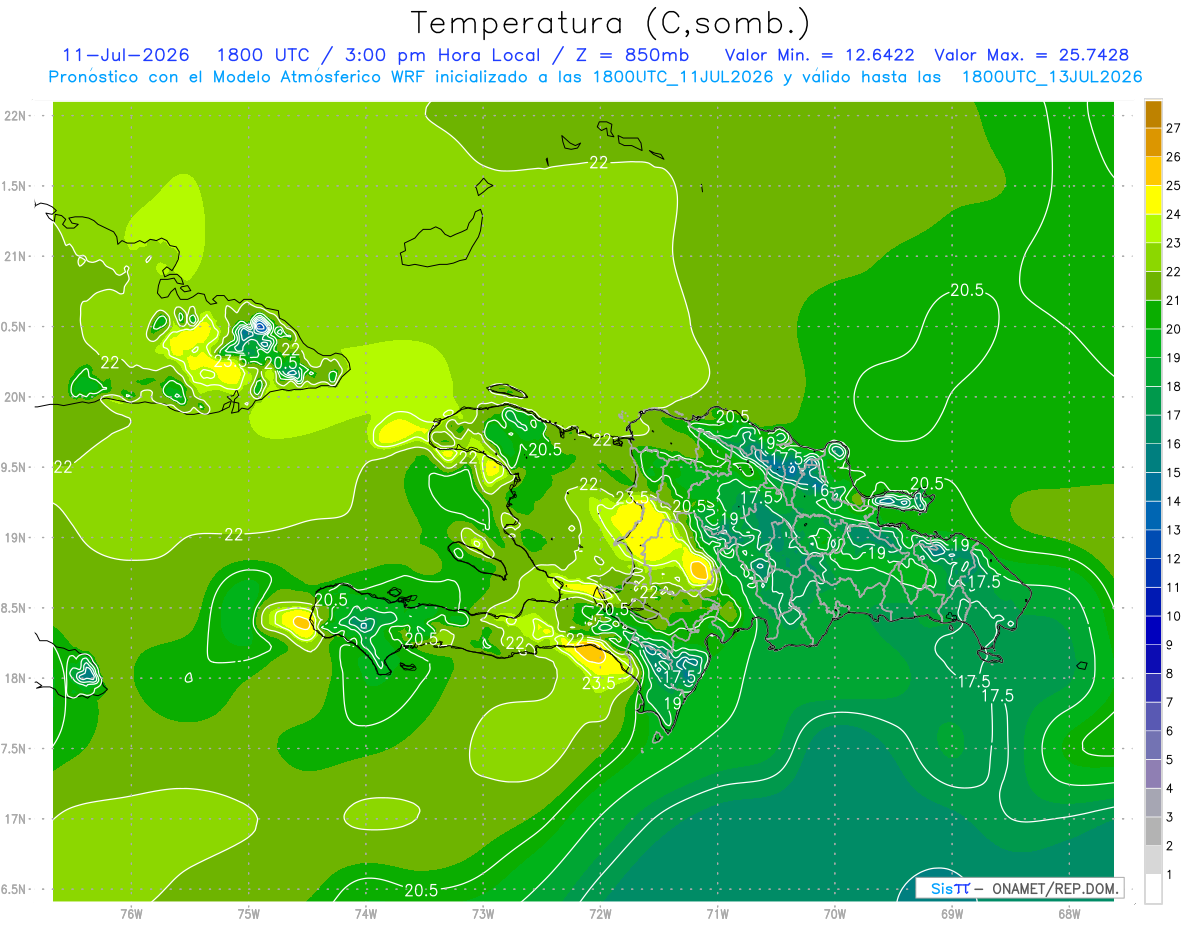The height and width of the screenshot is (927, 1200).
Task: Click the '76W' longitude axis label
Action: pos(131,913)
